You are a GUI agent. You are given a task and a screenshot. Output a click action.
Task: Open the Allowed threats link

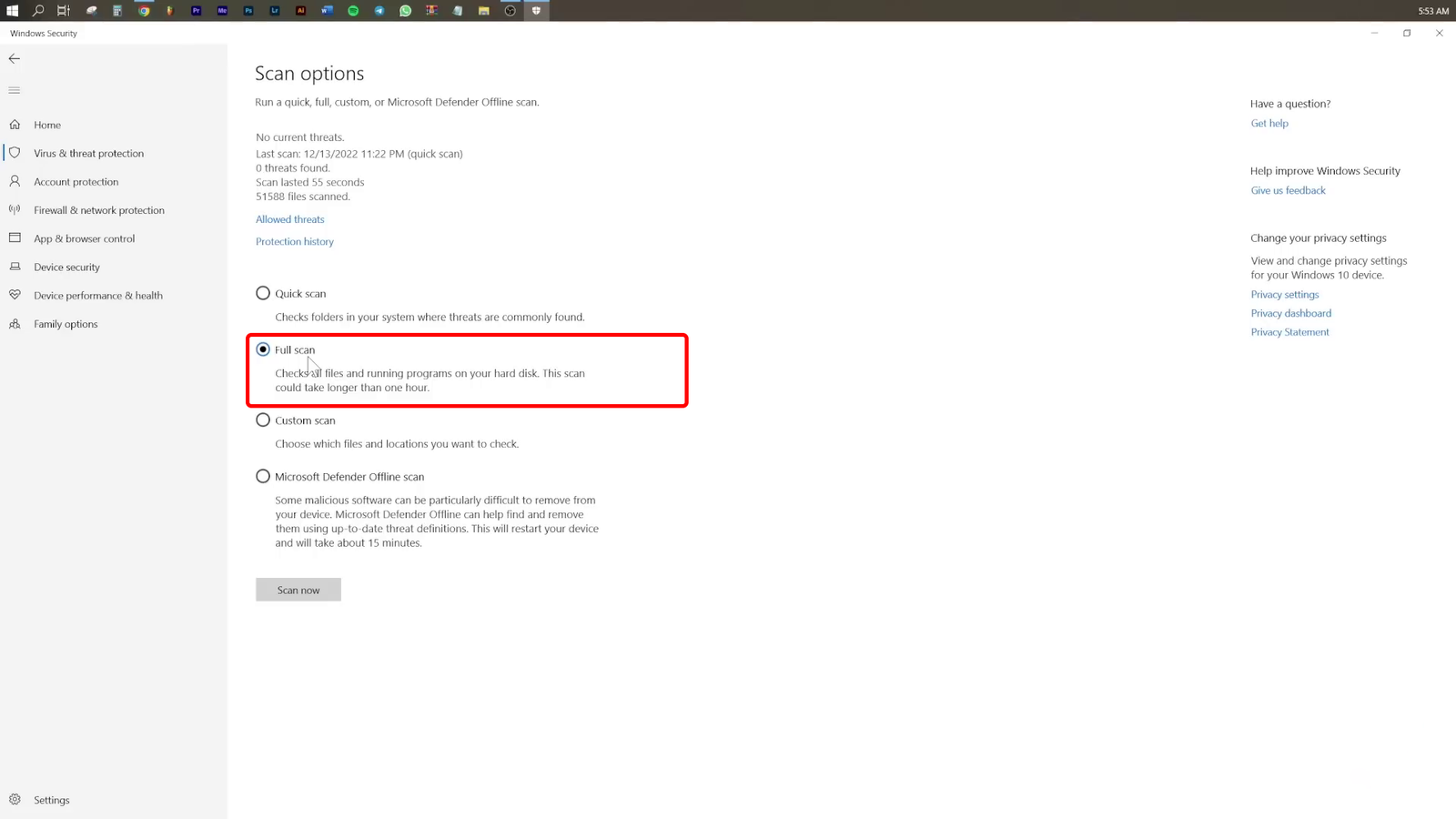tap(290, 219)
